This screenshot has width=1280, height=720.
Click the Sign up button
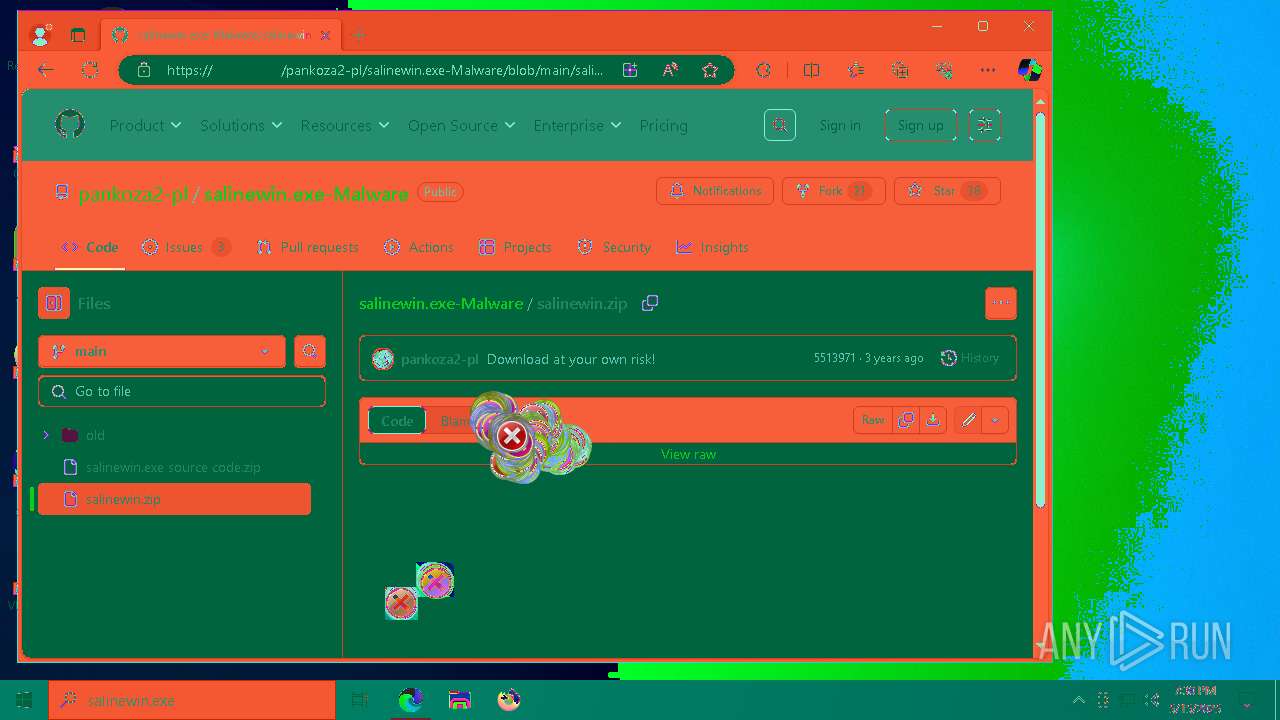(x=920, y=125)
